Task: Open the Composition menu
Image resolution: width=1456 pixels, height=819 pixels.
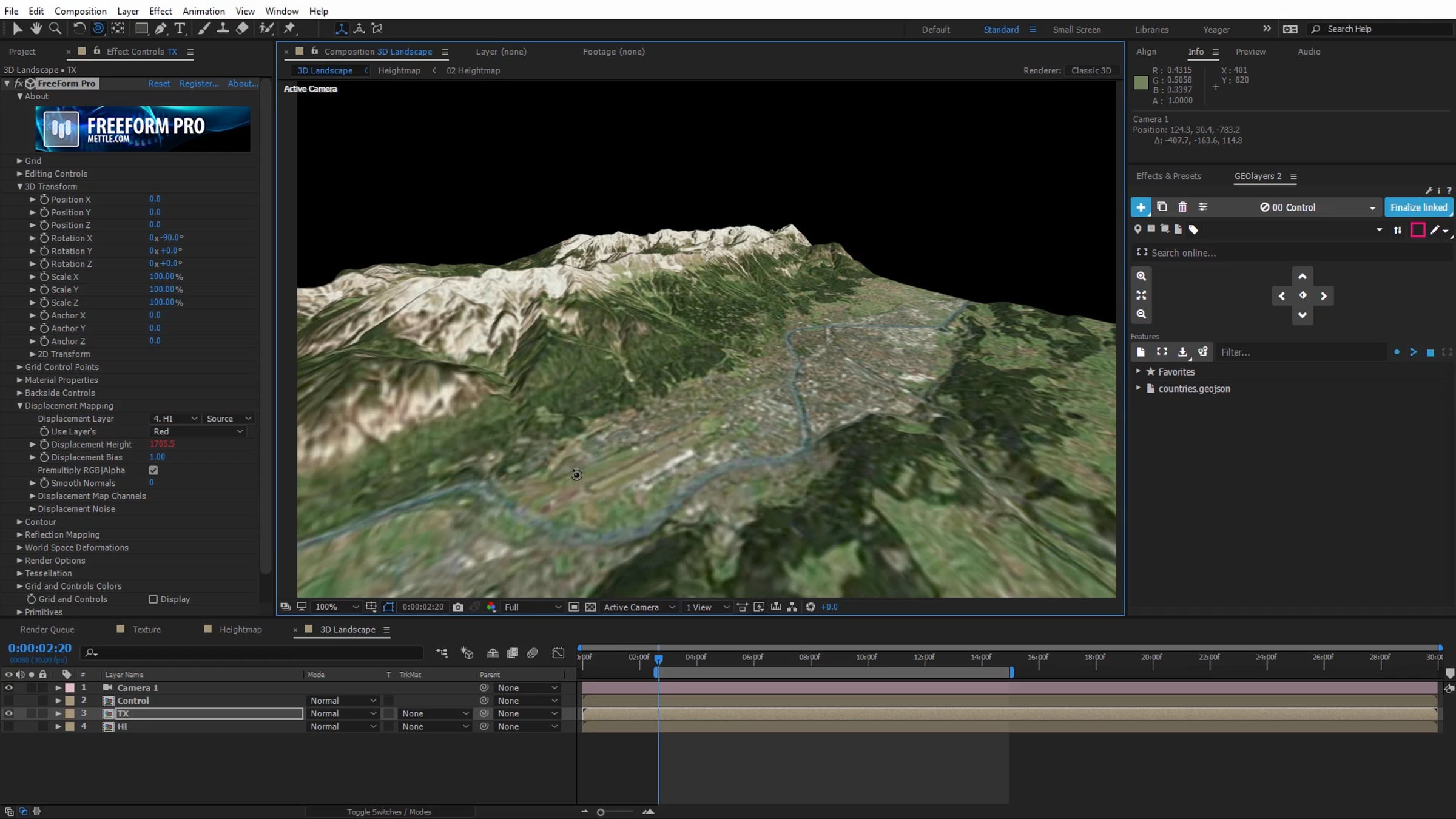Action: 80,11
